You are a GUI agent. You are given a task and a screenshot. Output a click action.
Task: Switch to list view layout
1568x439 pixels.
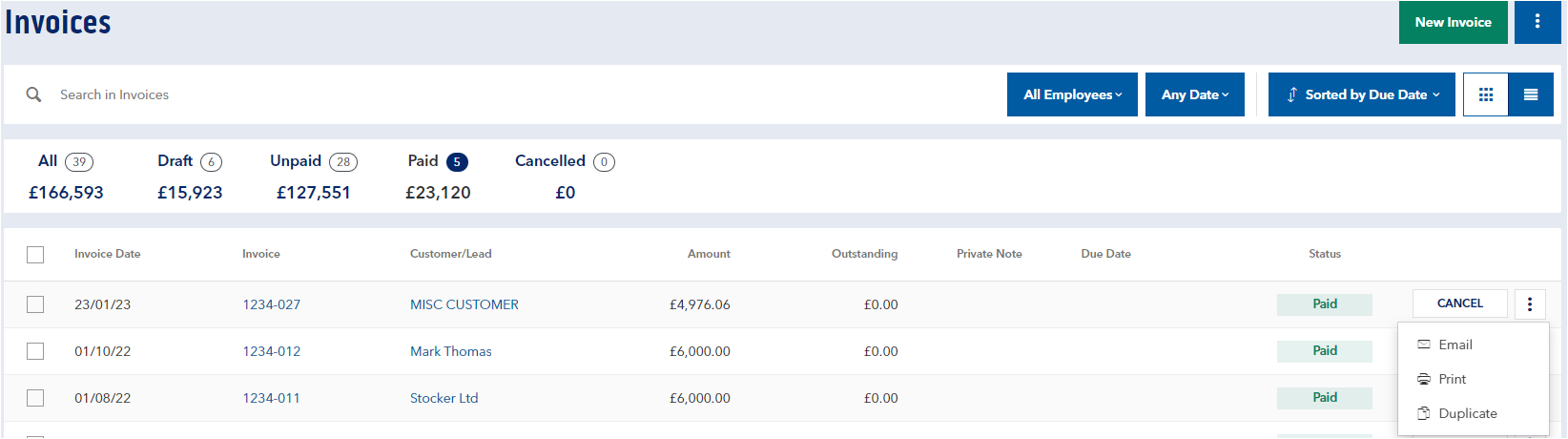pyautogui.click(x=1531, y=94)
